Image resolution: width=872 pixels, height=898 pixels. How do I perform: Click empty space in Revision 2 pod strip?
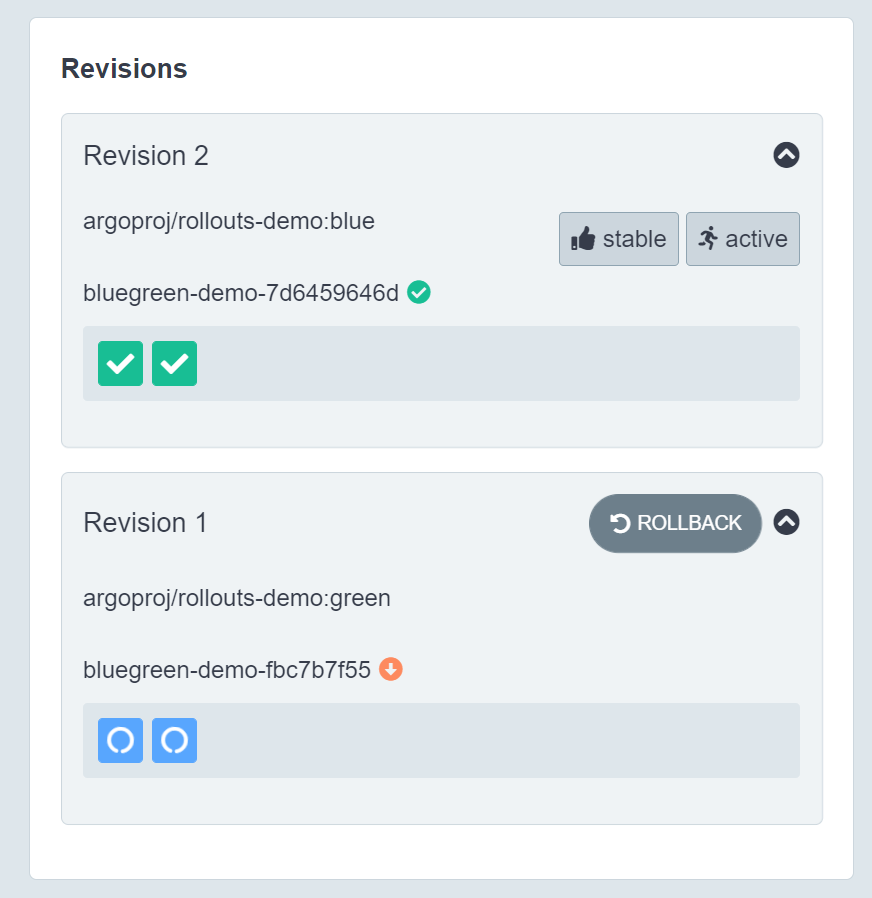(x=500, y=363)
